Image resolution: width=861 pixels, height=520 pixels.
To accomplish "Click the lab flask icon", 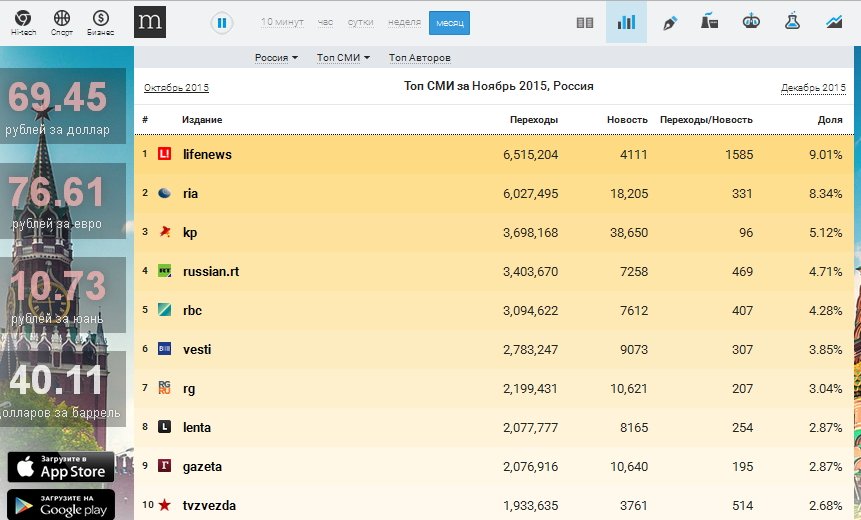I will (x=792, y=21).
